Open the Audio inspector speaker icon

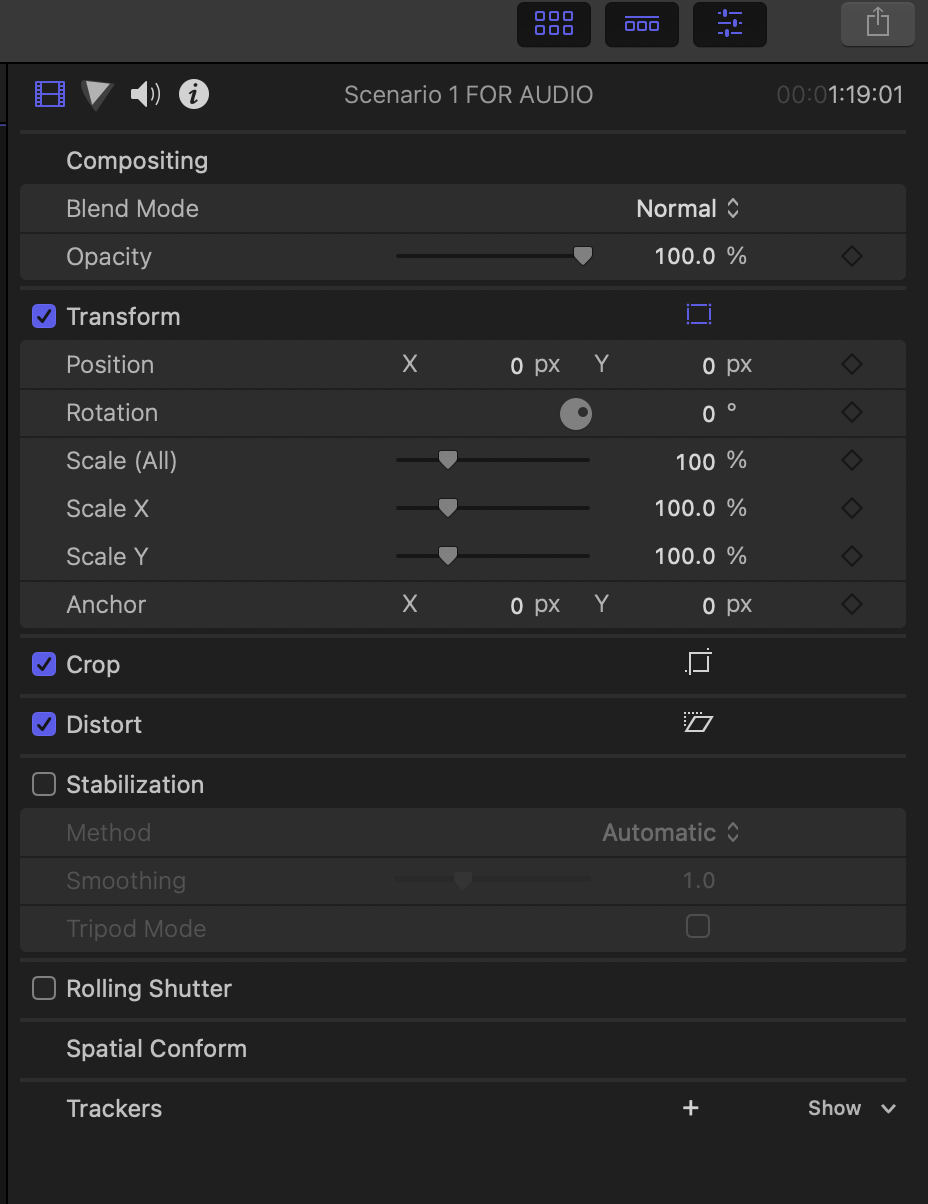pos(145,95)
